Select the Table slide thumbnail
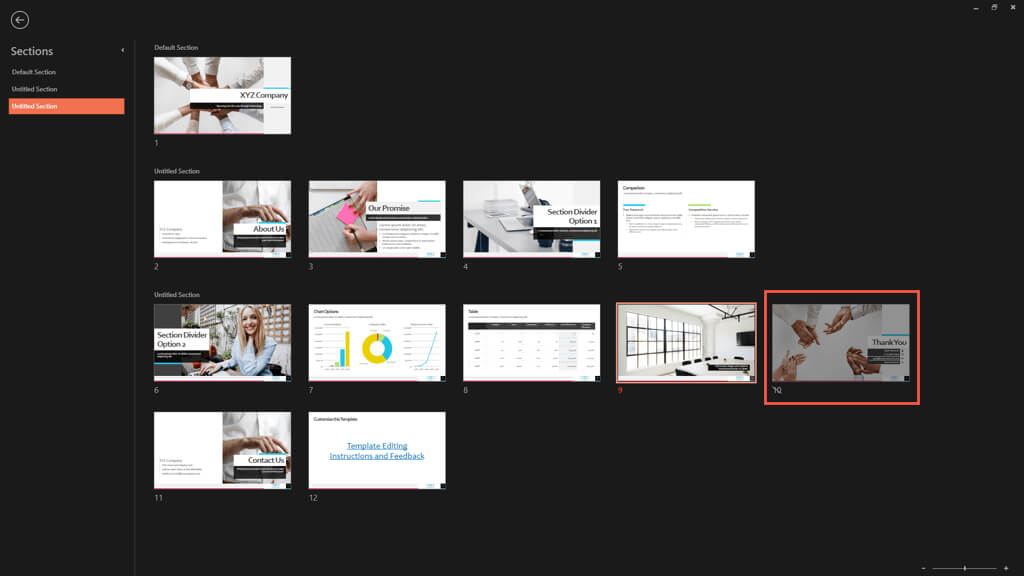Viewport: 1024px width, 576px height. pyautogui.click(x=531, y=343)
